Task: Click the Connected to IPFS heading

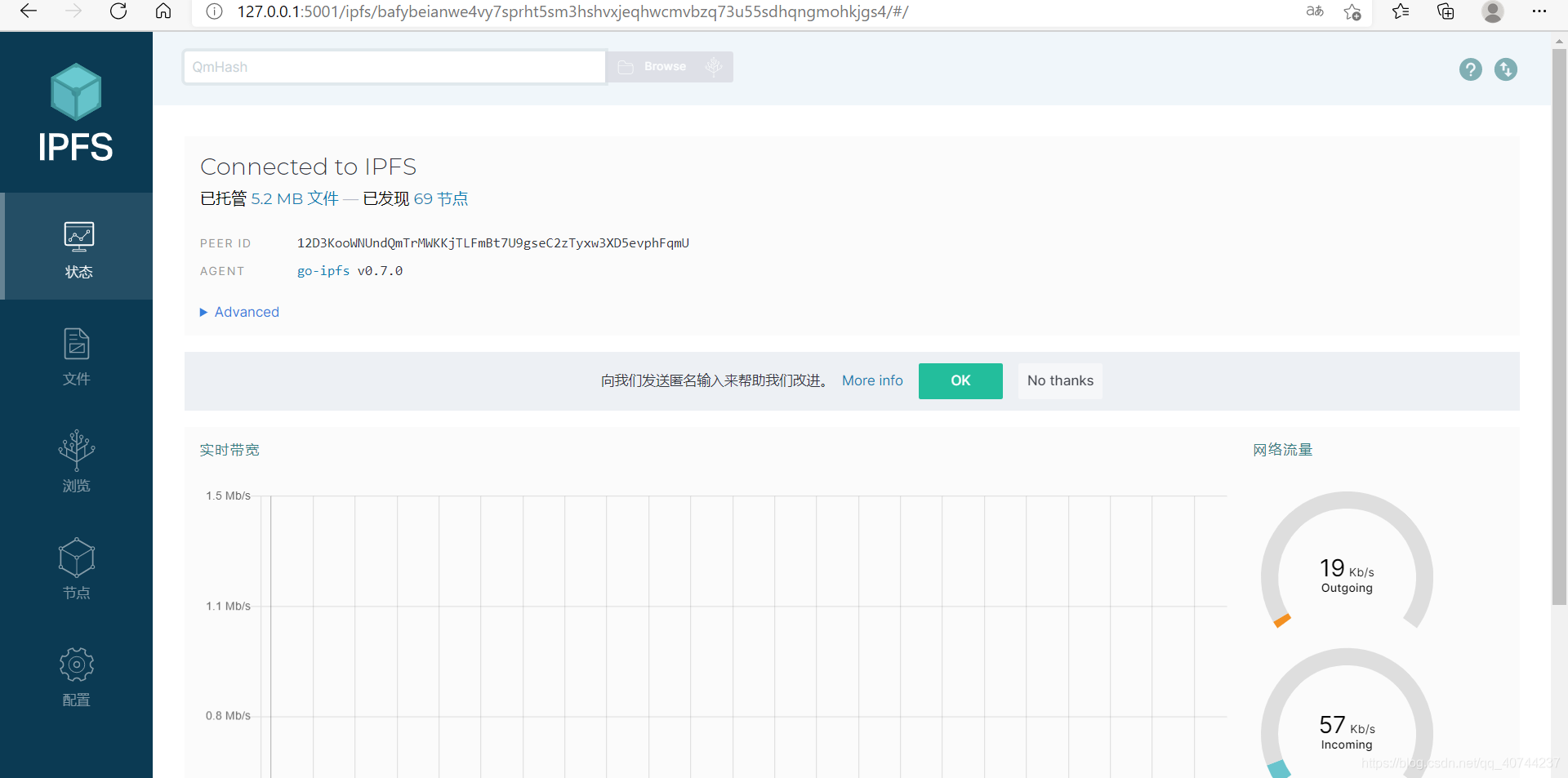Action: 309,167
